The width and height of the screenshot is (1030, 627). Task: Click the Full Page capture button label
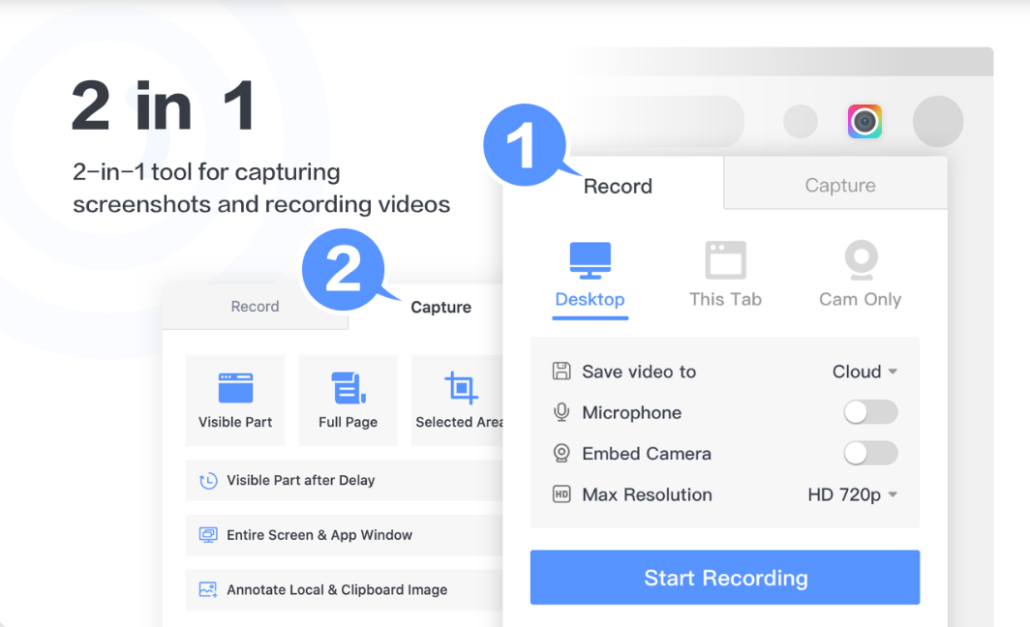tap(348, 422)
